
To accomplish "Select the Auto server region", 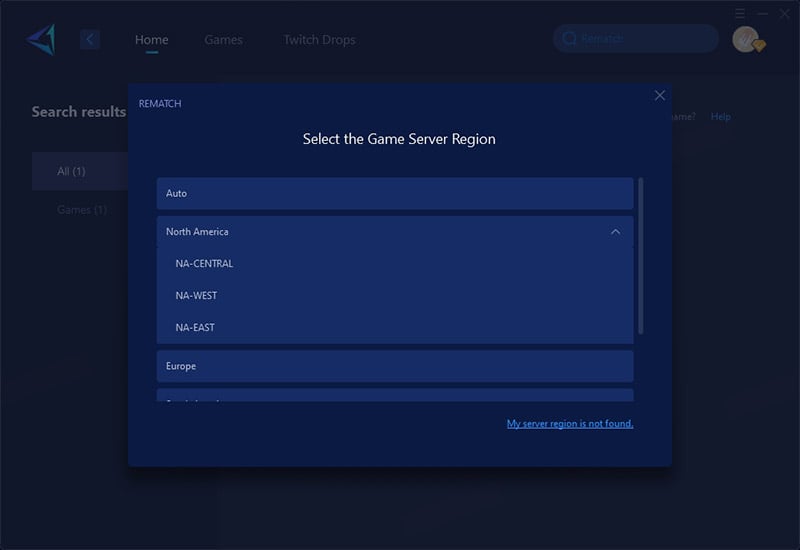I will point(395,193).
